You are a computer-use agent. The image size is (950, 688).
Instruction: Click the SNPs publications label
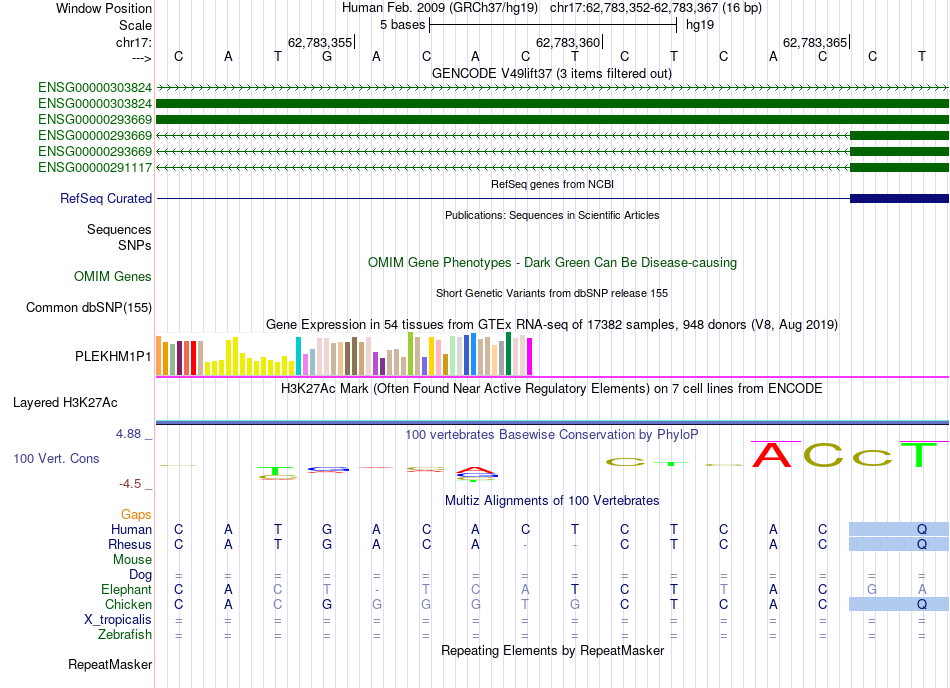[x=135, y=245]
